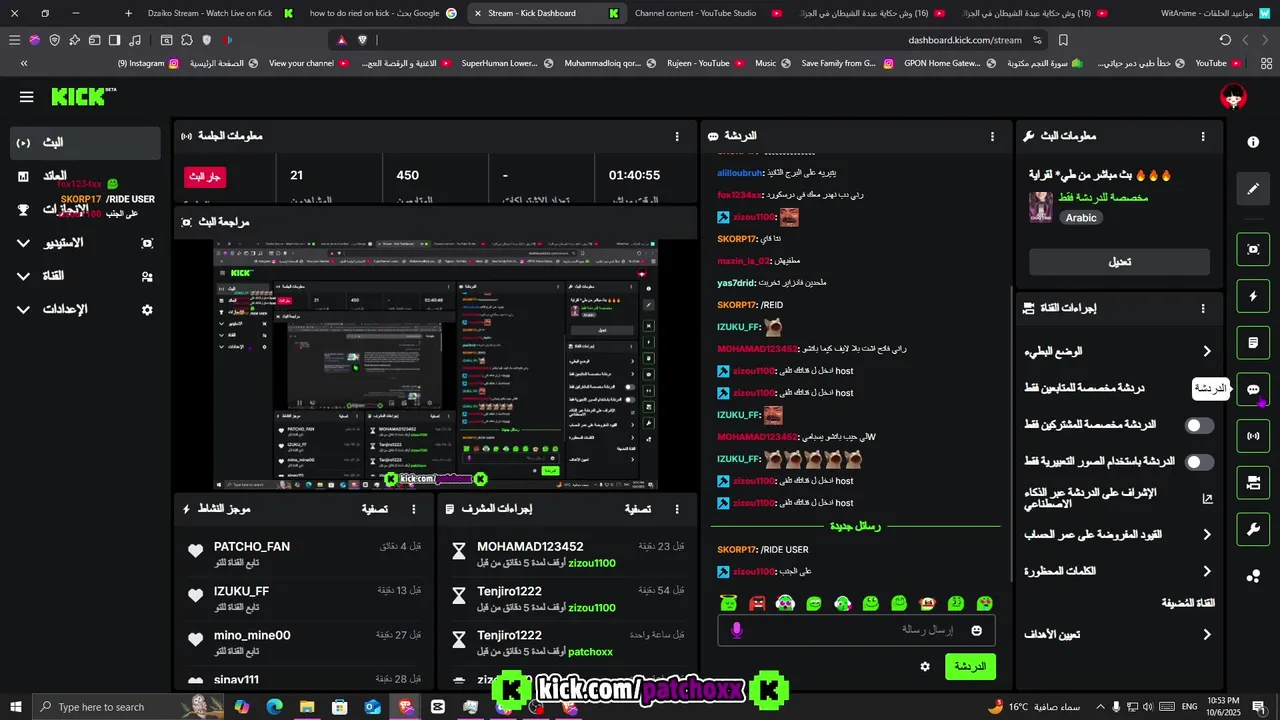
Task: Open the Kick hamburger menu
Action: pyautogui.click(x=26, y=97)
